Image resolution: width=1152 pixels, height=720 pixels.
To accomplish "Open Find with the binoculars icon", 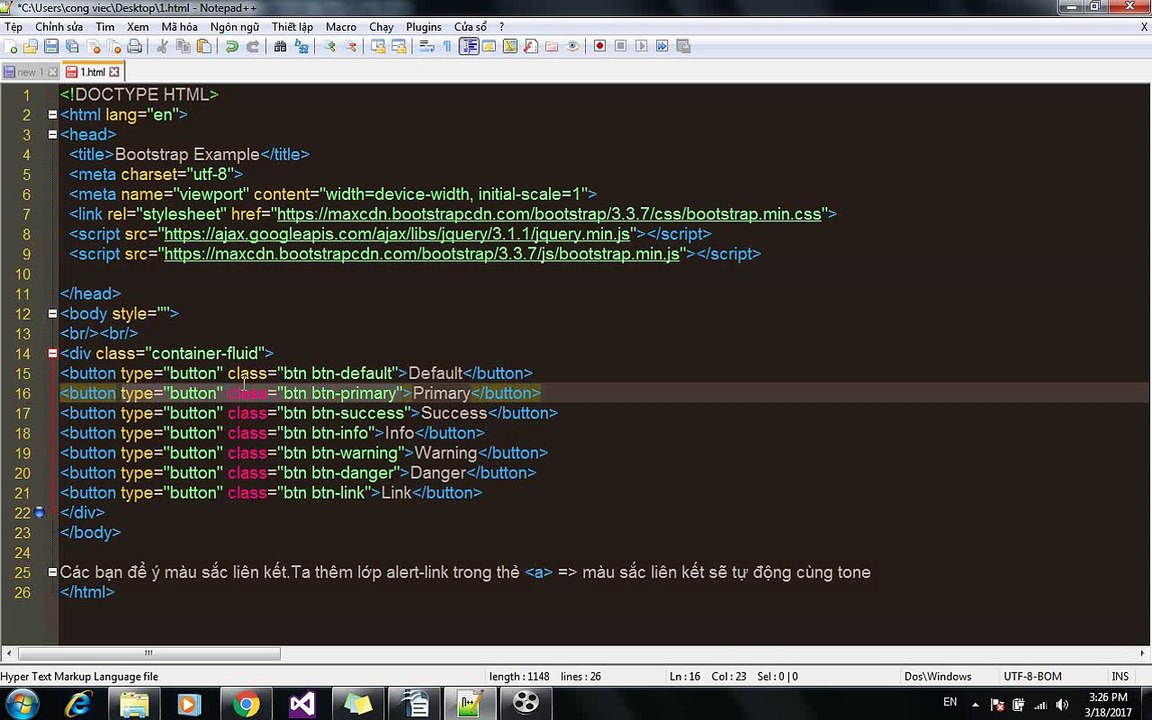I will coord(281,46).
